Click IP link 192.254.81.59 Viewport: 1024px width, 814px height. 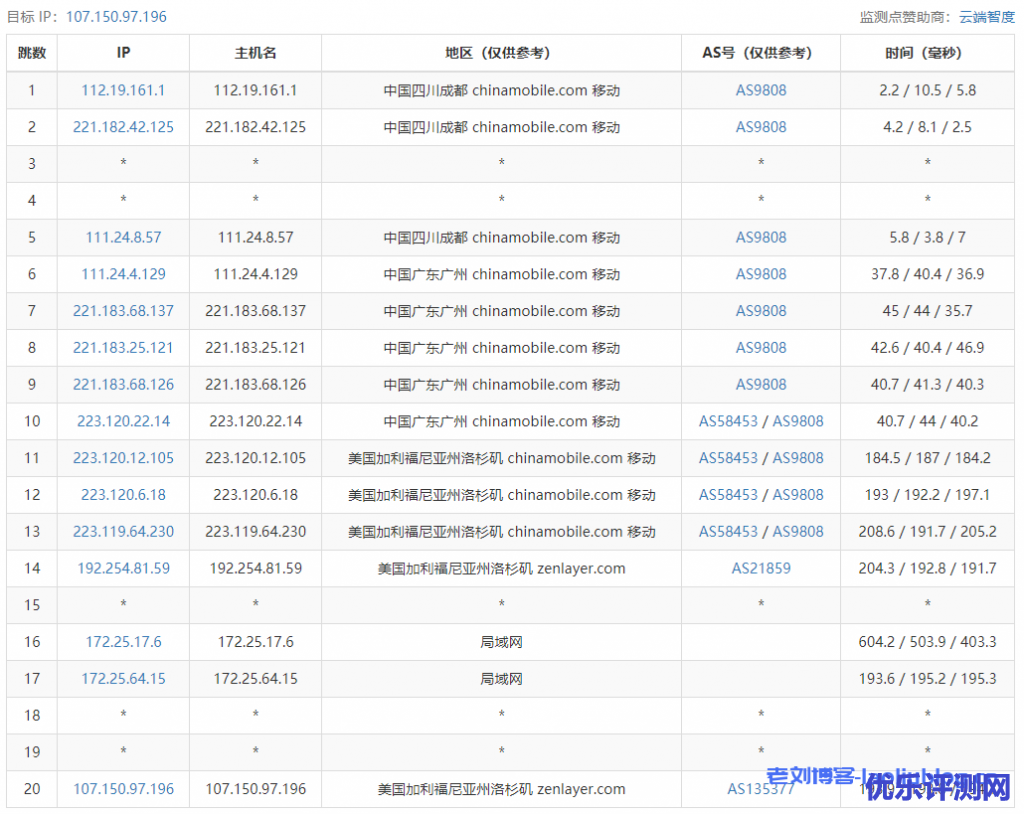123,568
